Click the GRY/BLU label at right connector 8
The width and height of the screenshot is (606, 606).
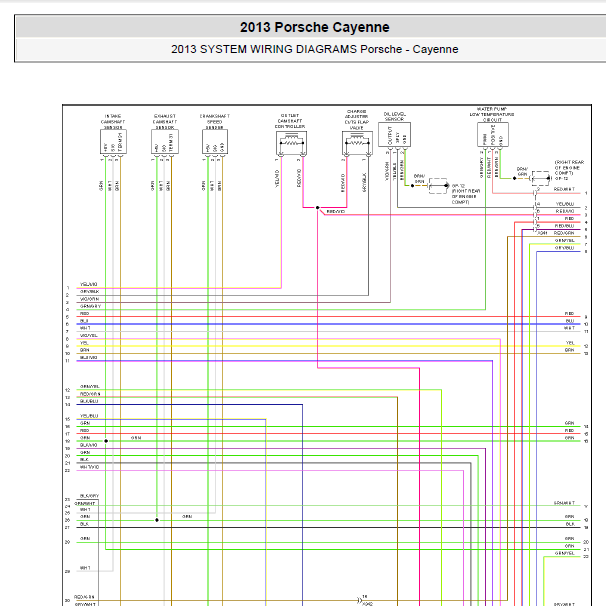(564, 248)
